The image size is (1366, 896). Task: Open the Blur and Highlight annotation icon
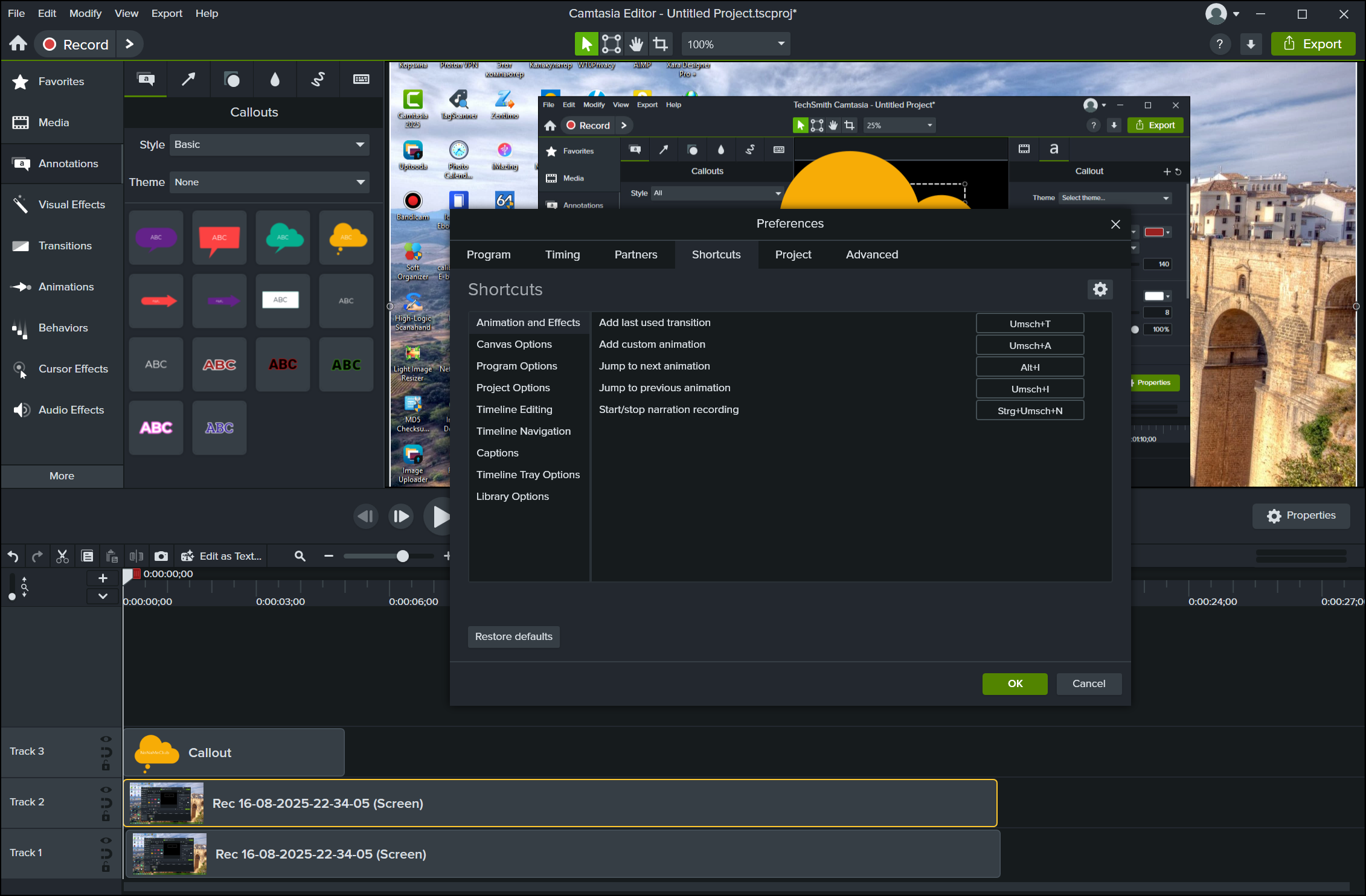point(275,79)
